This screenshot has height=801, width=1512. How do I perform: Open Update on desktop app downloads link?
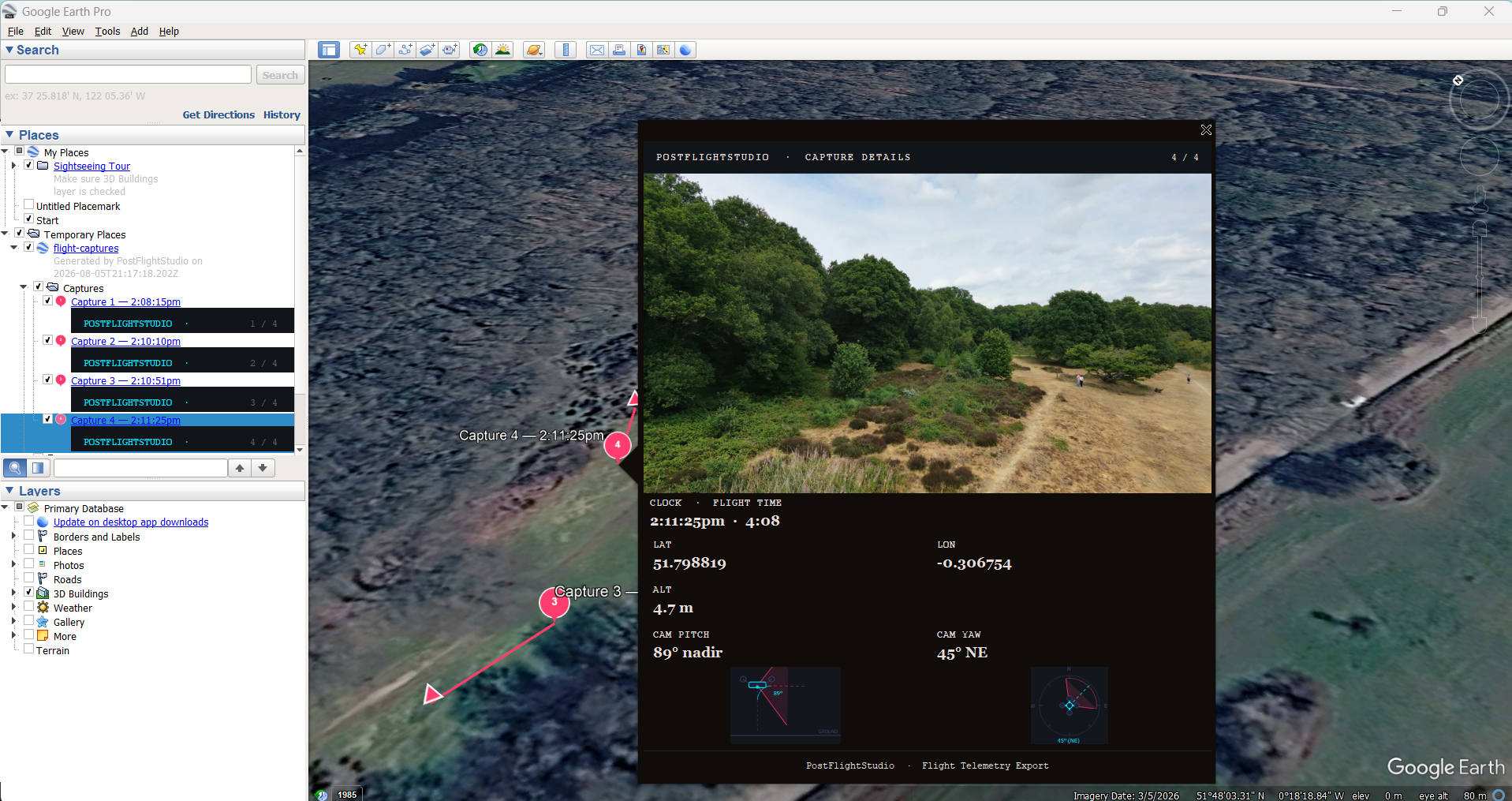[131, 522]
